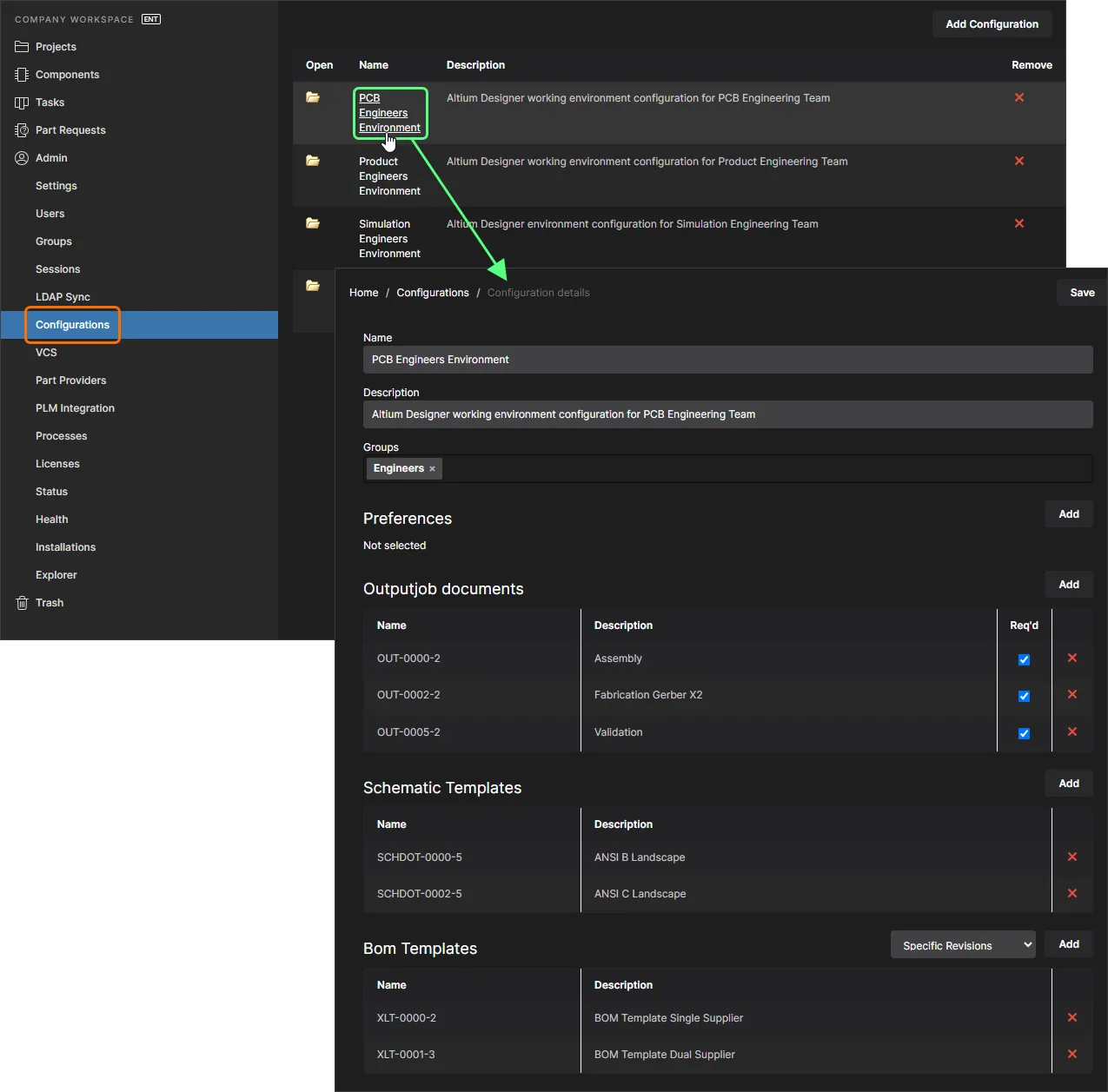Remove PCB Engineers Environment configuration
Screen dimensions: 1108x1092
[1019, 97]
